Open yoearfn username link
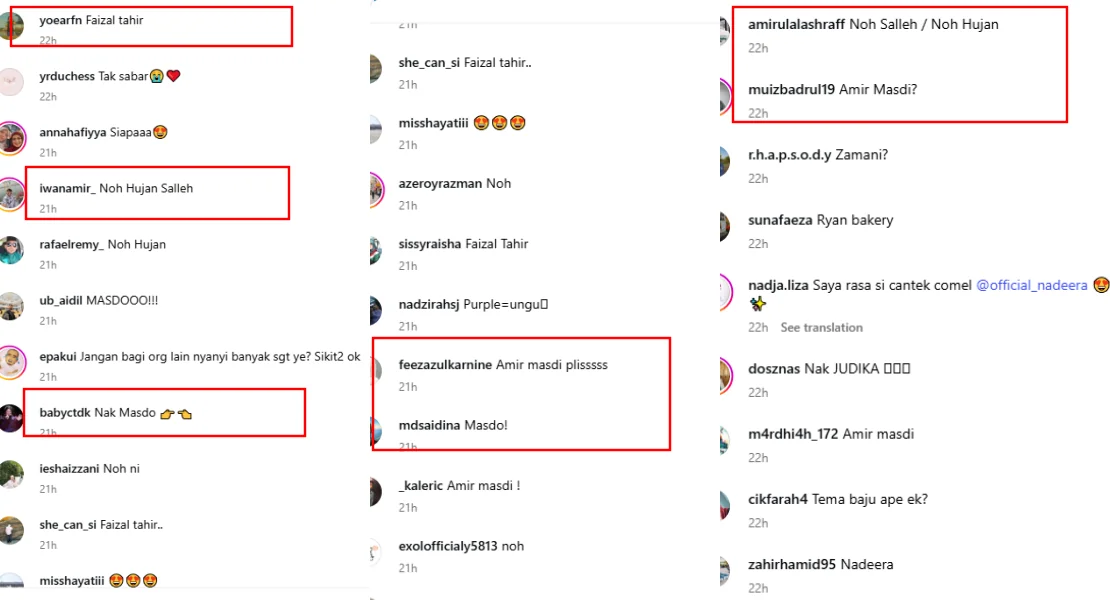This screenshot has height=600, width=1110. click(x=60, y=20)
